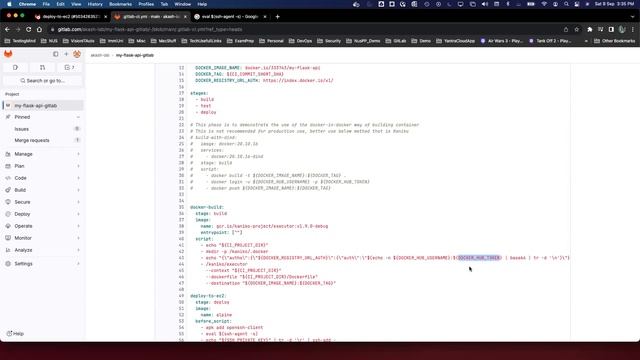
Task: Open the Help link at sidebar bottom
Action: click(16, 333)
